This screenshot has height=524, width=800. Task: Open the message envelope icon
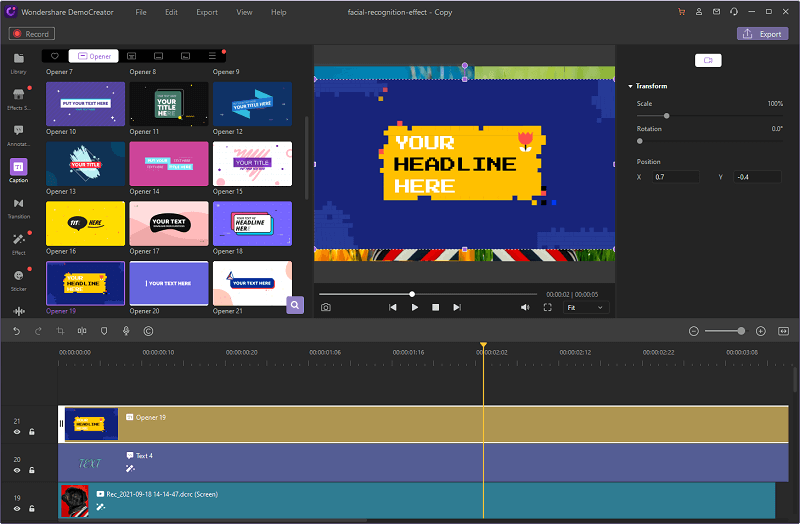click(x=716, y=12)
